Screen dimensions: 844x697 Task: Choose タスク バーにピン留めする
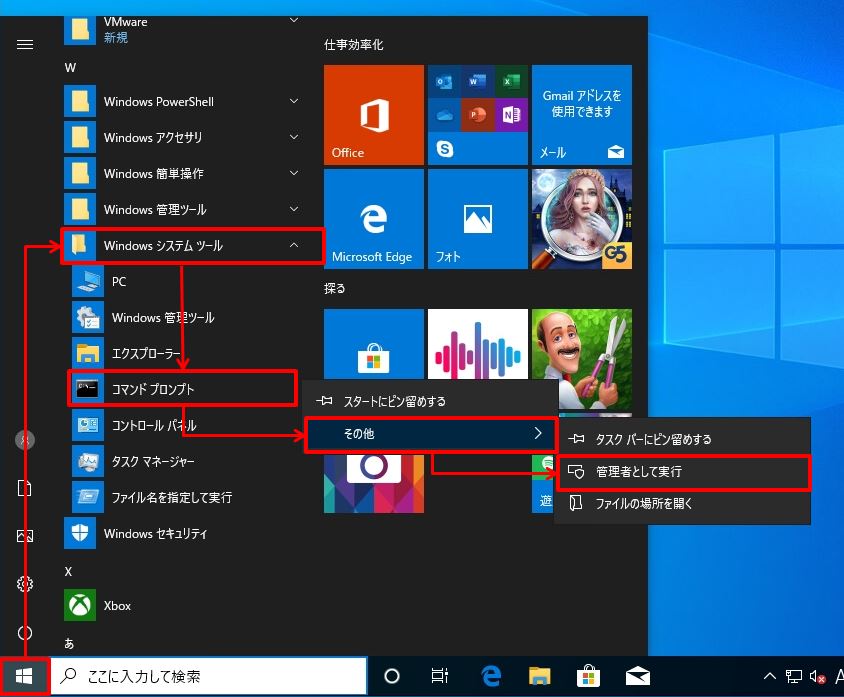point(683,439)
